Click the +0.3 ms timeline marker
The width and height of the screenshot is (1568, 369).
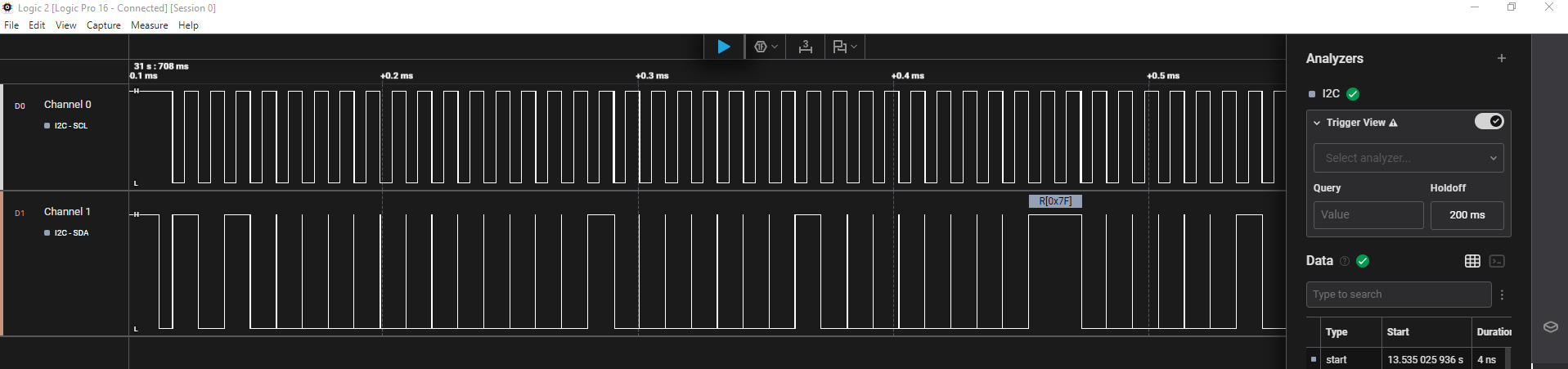pyautogui.click(x=652, y=75)
